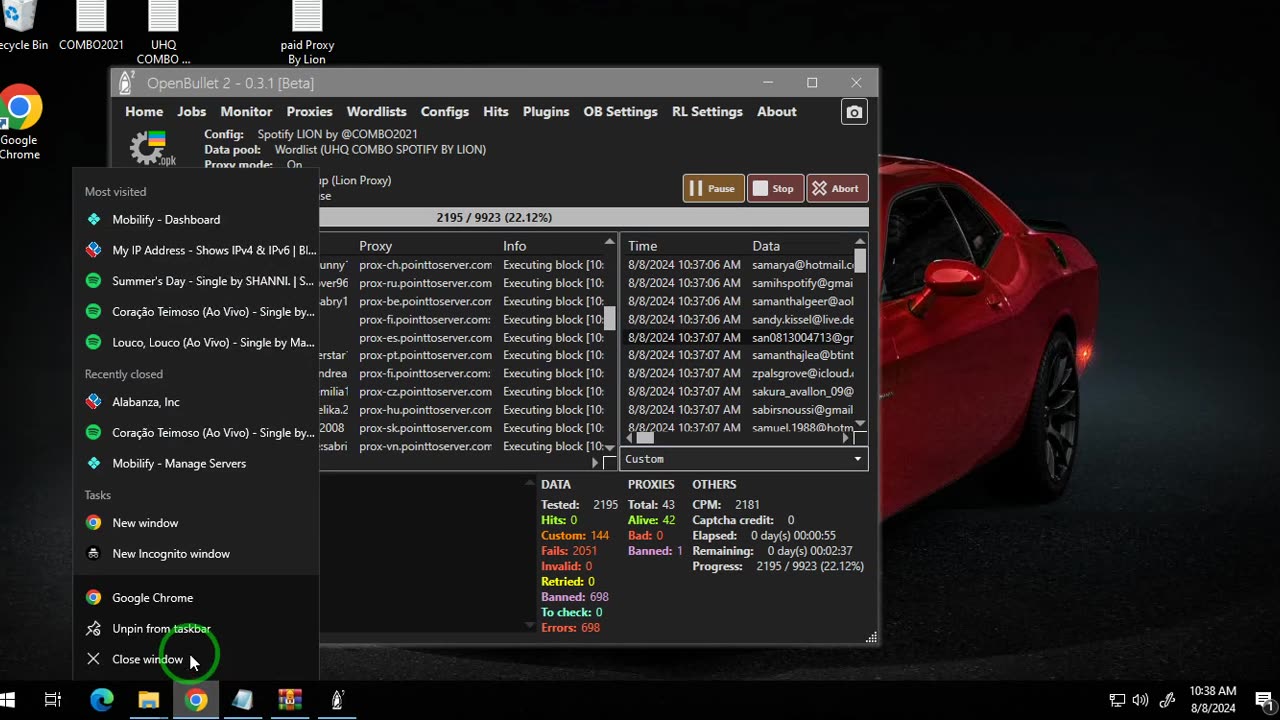Image resolution: width=1280 pixels, height=720 pixels.
Task: Choose Close window in the jump list
Action: pyautogui.click(x=196, y=660)
